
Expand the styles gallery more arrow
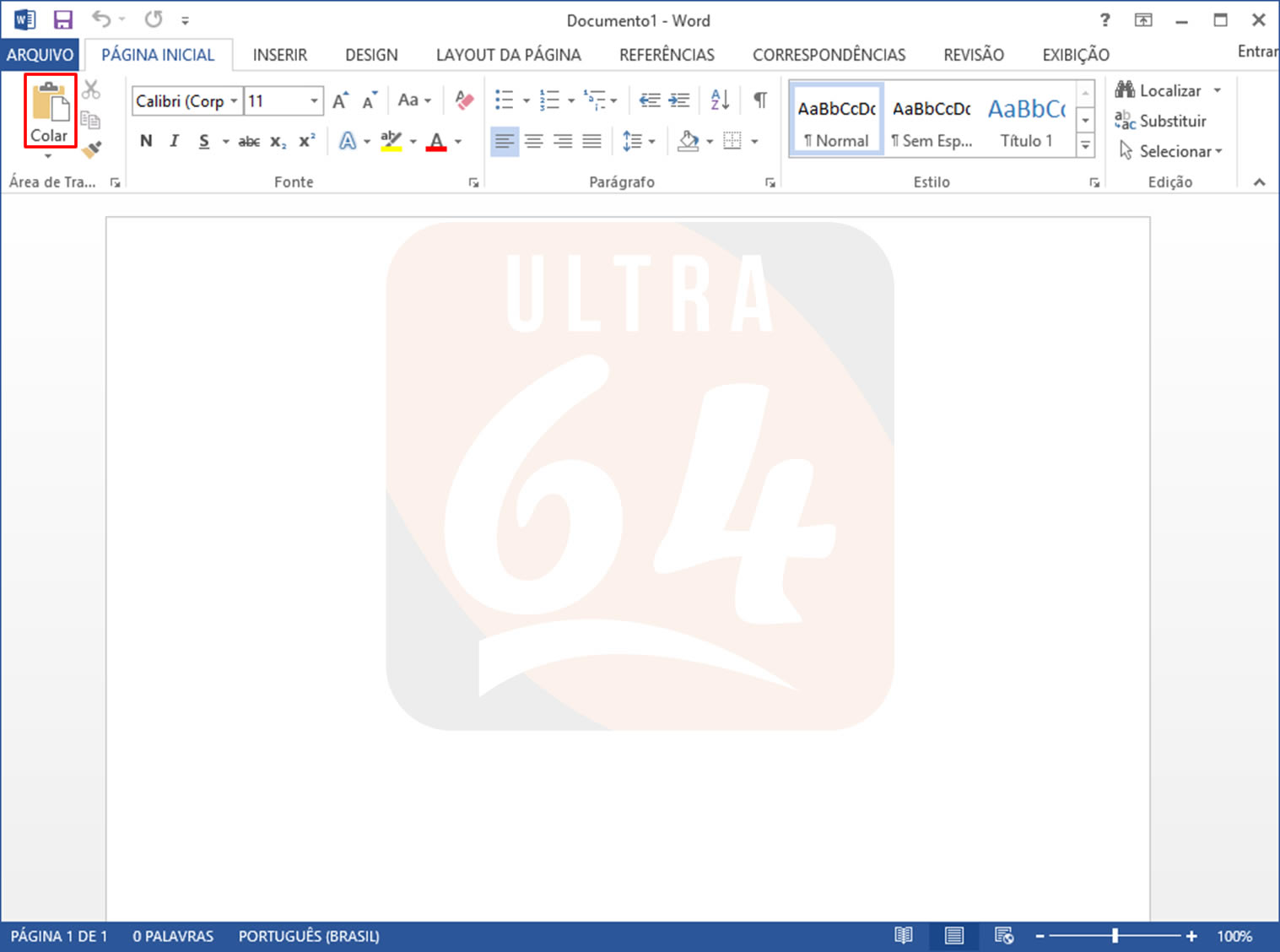click(x=1086, y=147)
